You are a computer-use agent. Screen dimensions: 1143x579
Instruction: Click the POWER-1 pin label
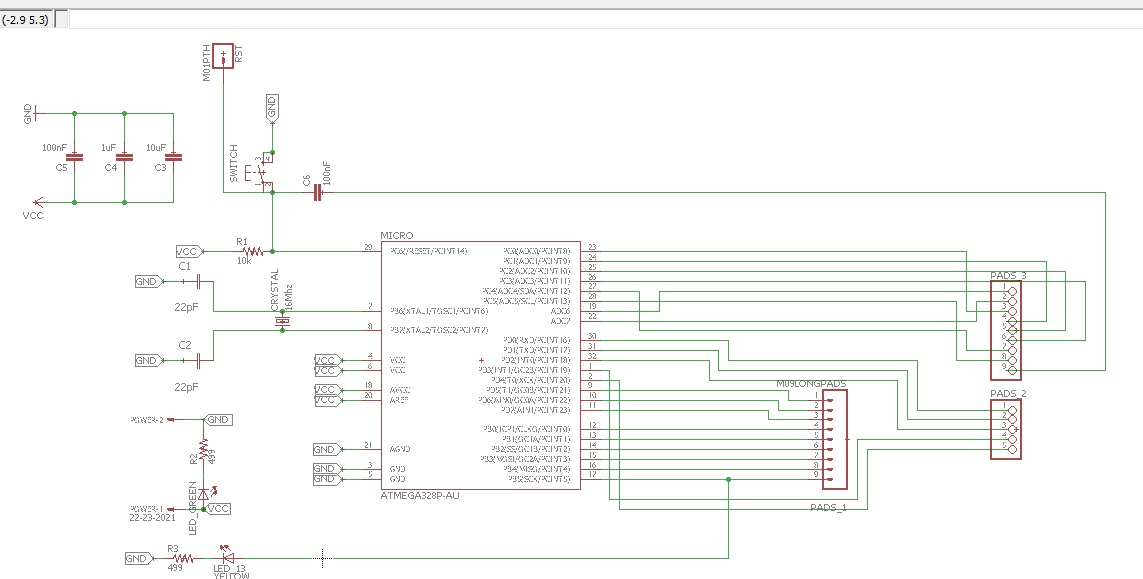click(147, 509)
